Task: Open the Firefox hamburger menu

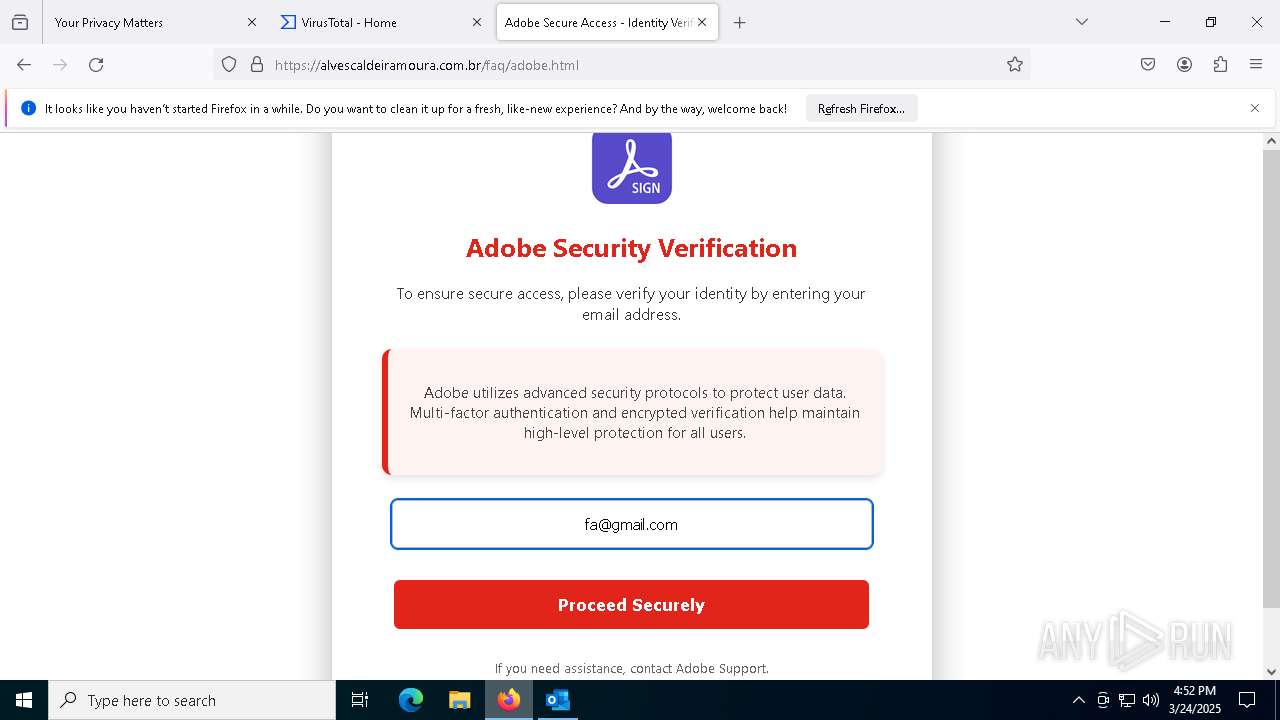Action: [x=1256, y=65]
